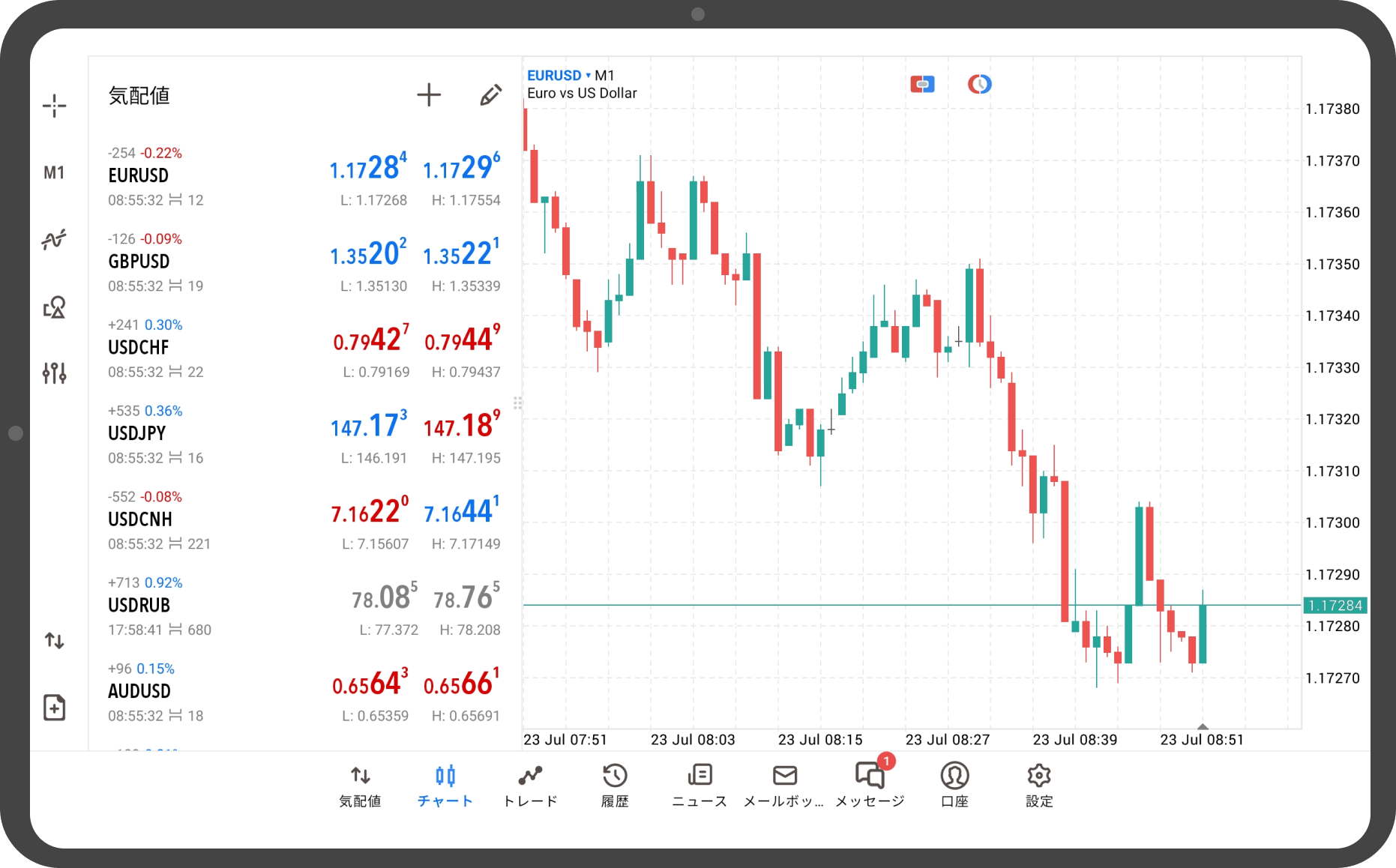The width and height of the screenshot is (1396, 868).
Task: Open the 設定 settings tab
Action: (x=1039, y=786)
